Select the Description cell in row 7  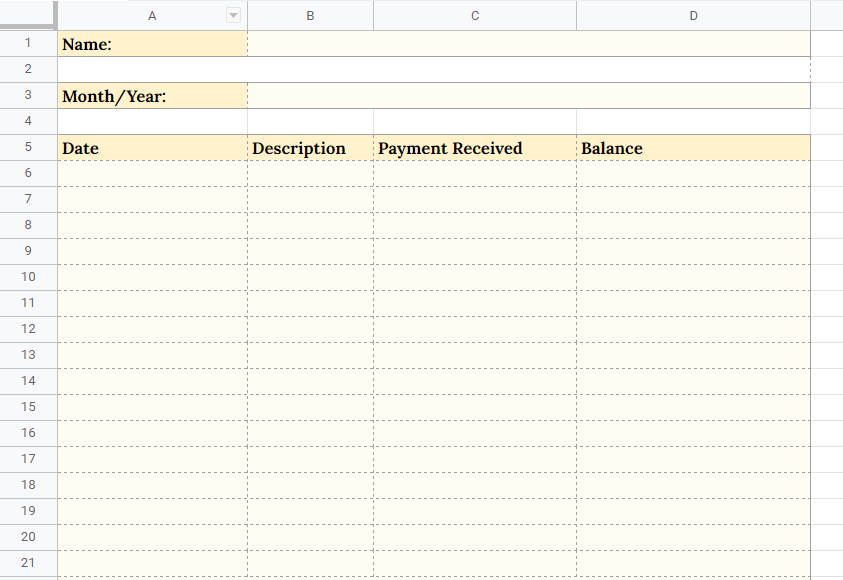coord(310,199)
